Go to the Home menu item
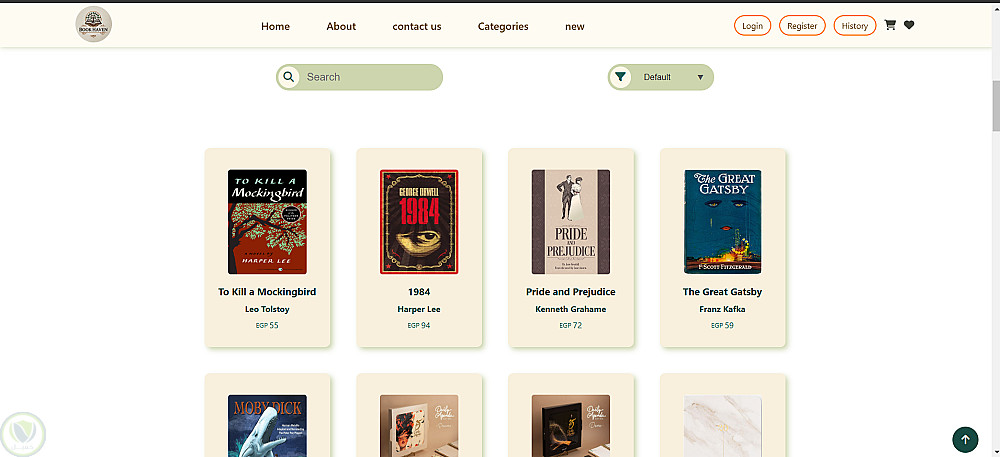 pyautogui.click(x=276, y=26)
